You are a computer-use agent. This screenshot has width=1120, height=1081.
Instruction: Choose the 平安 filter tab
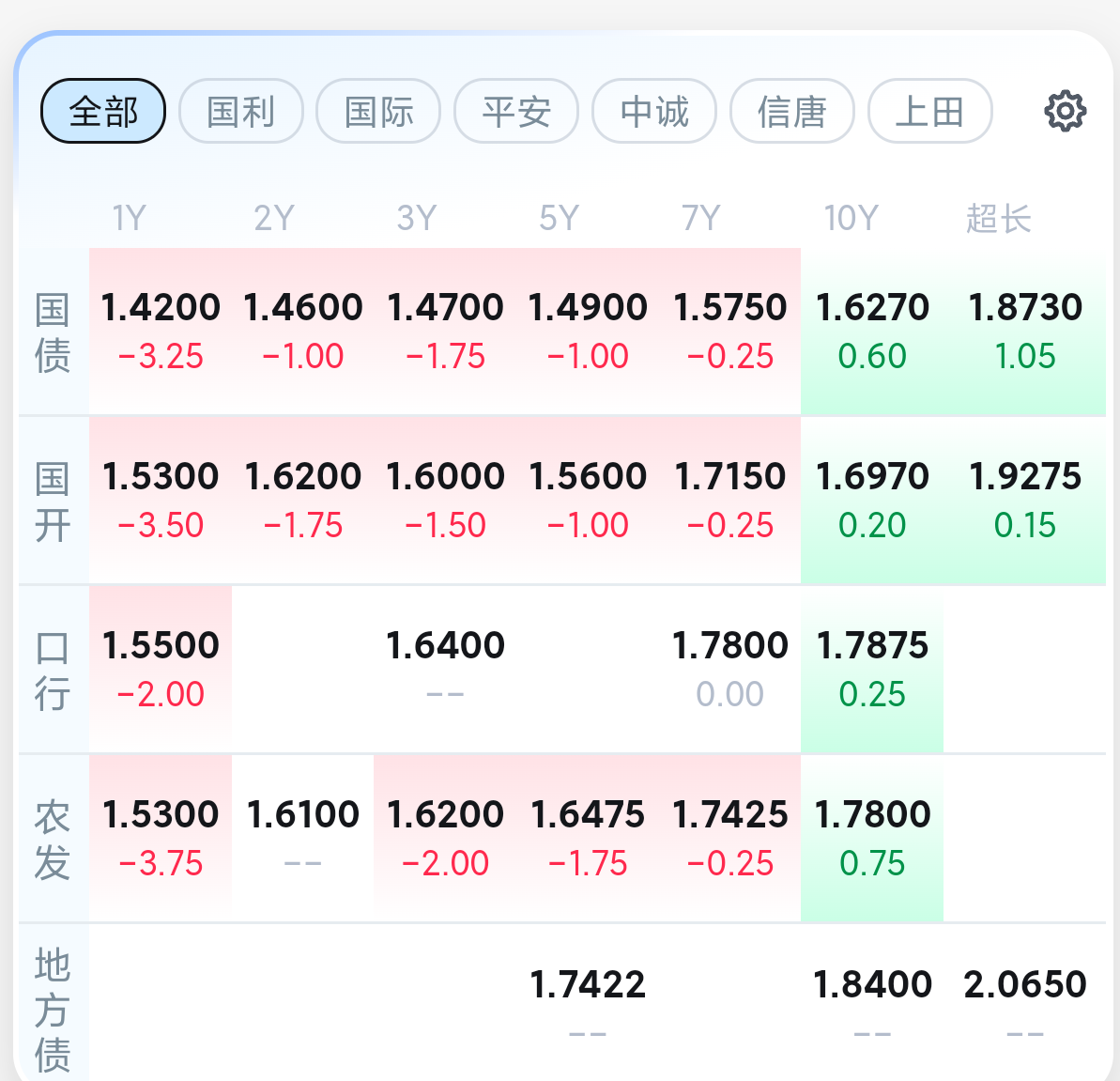516,112
